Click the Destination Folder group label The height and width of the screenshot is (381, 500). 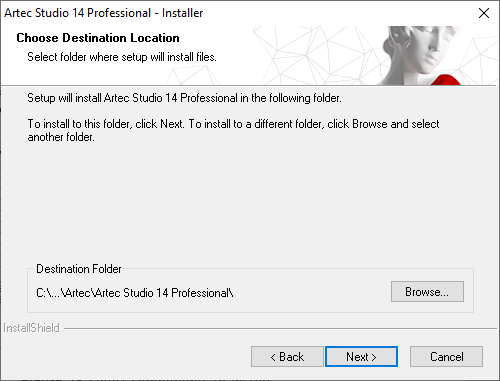pyautogui.click(x=79, y=269)
